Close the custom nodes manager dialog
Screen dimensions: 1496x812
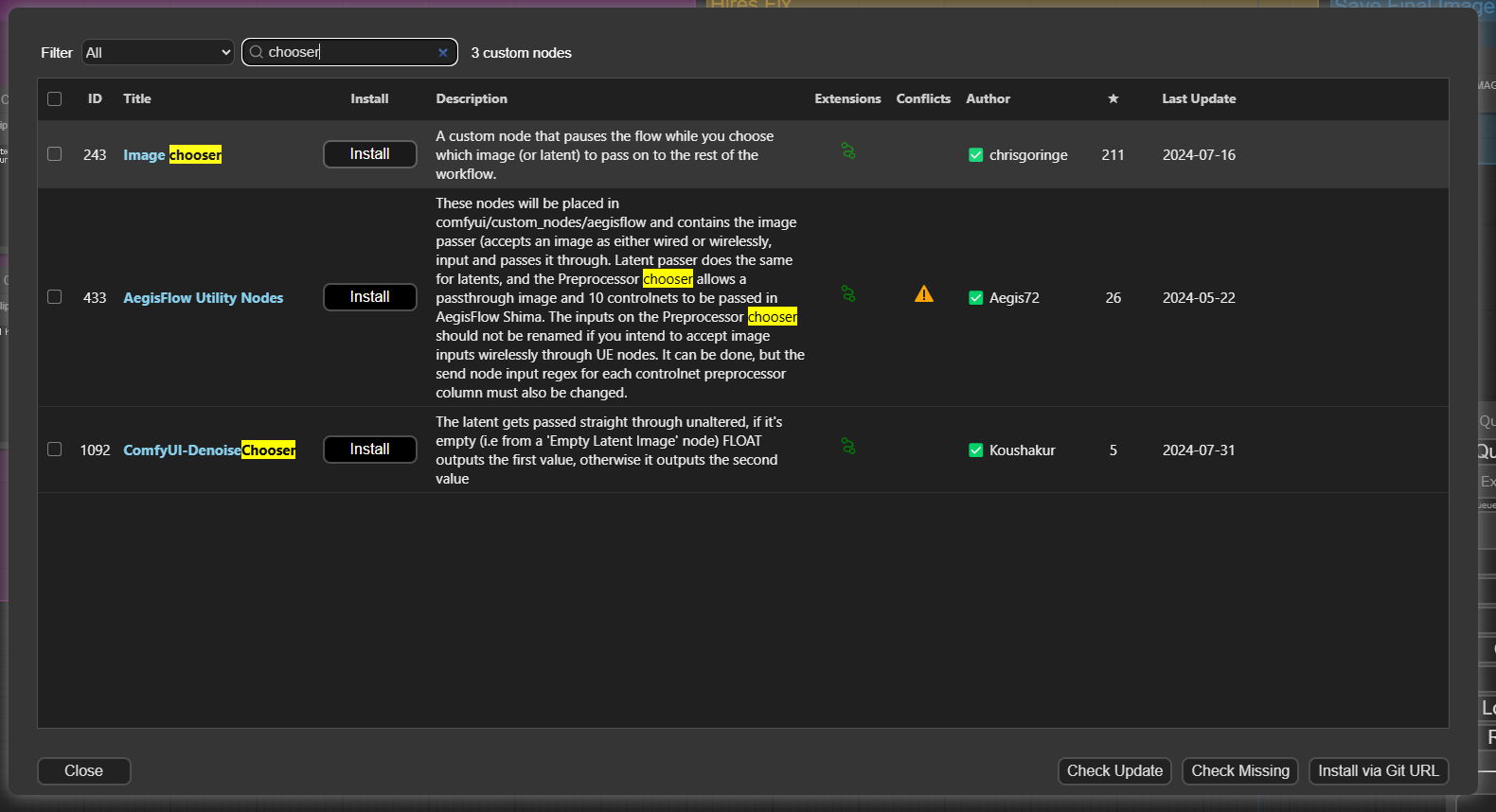coord(84,771)
